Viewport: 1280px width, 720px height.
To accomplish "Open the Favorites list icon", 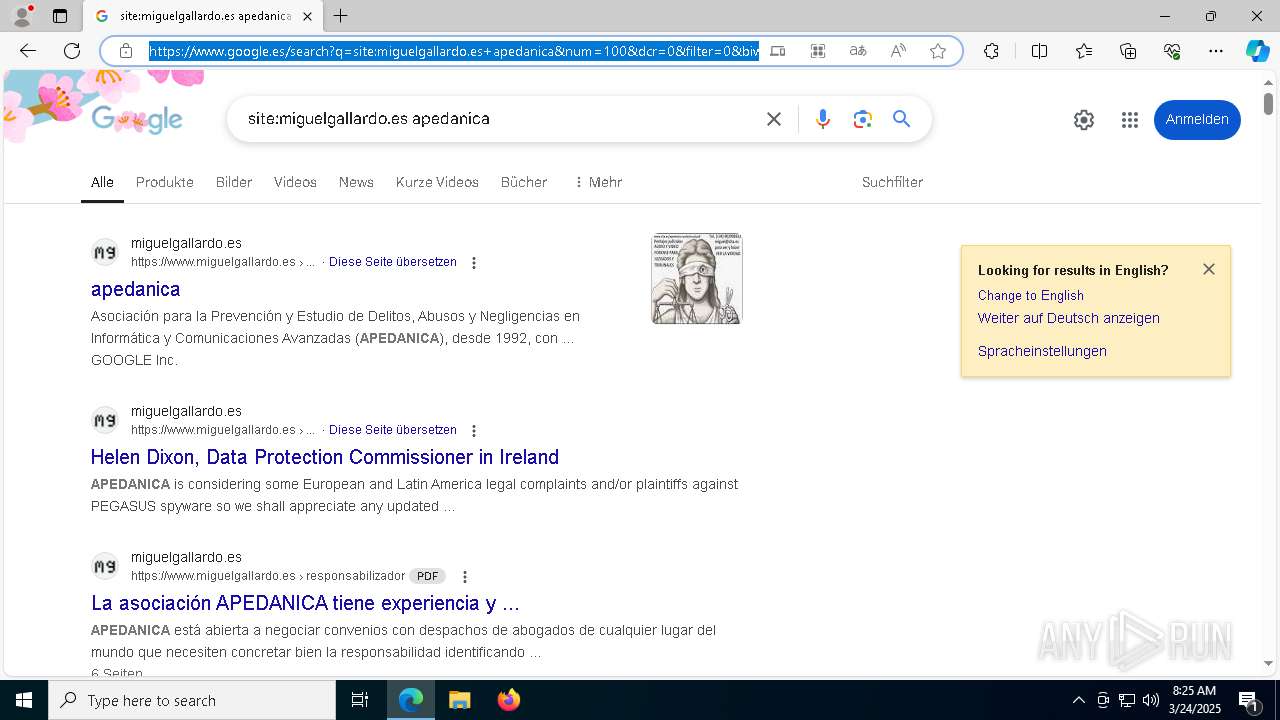I will point(1084,51).
